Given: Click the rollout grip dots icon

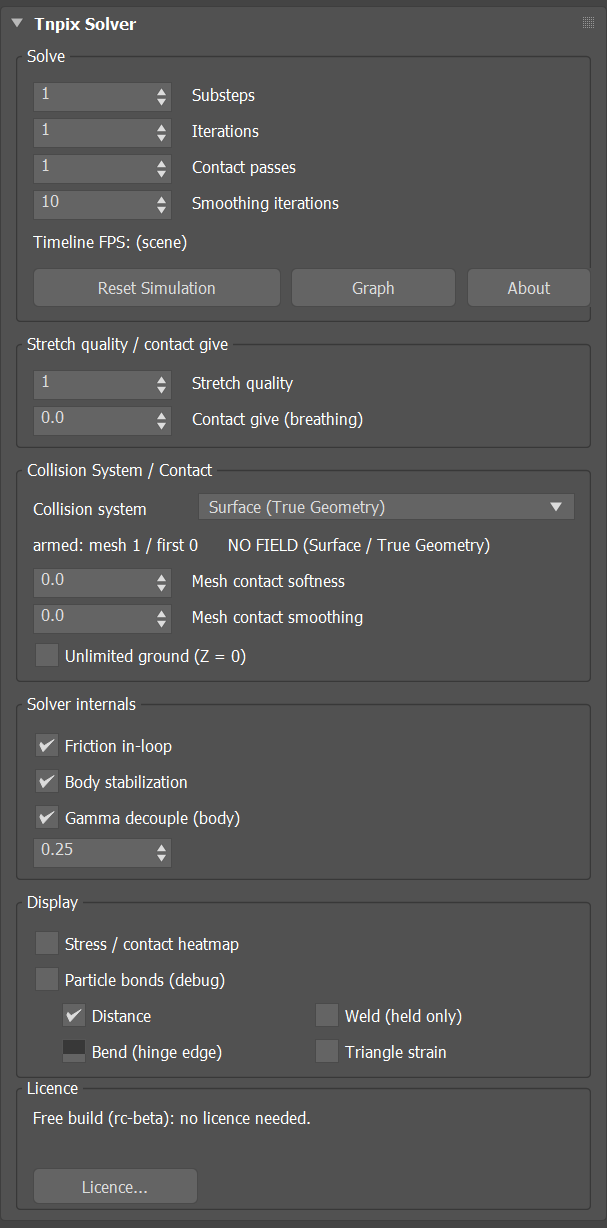Looking at the screenshot, I should (x=588, y=23).
